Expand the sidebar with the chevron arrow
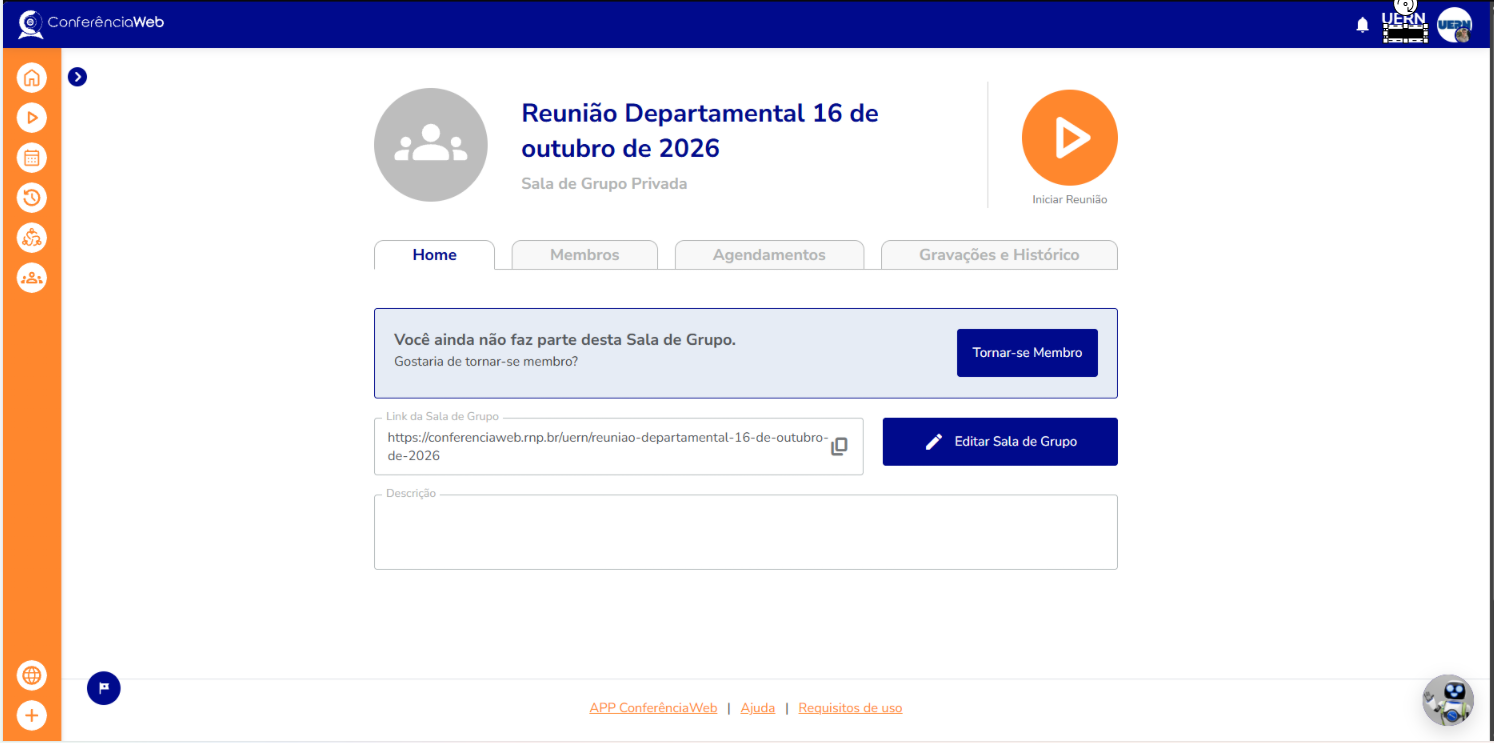 coord(78,77)
